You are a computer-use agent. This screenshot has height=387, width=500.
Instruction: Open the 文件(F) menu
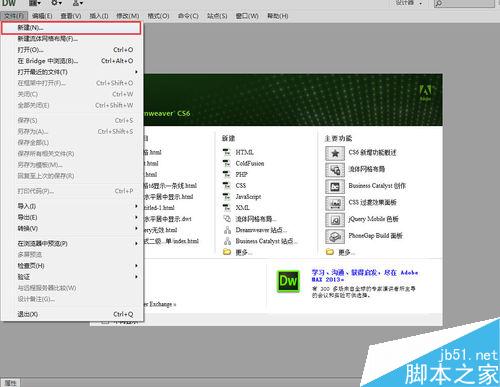pos(14,16)
